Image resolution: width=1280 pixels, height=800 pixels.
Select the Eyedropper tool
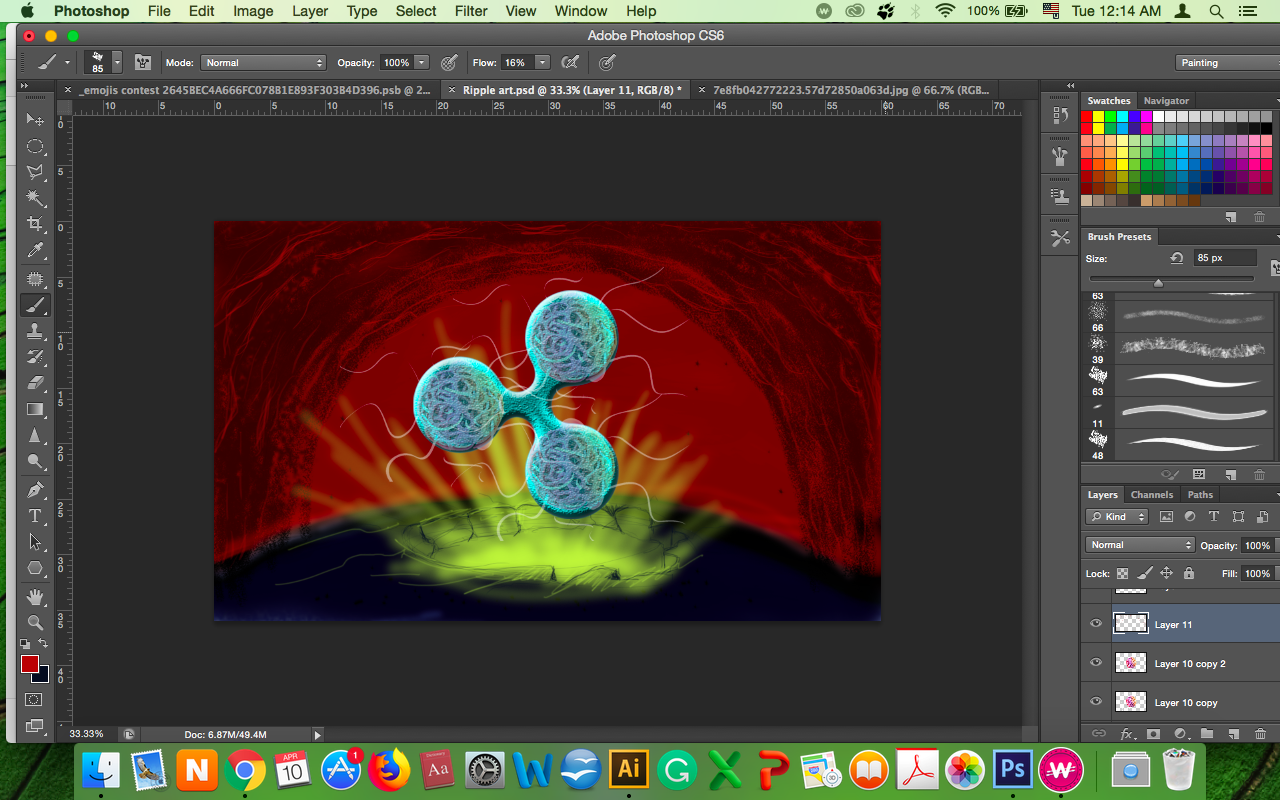[x=35, y=249]
